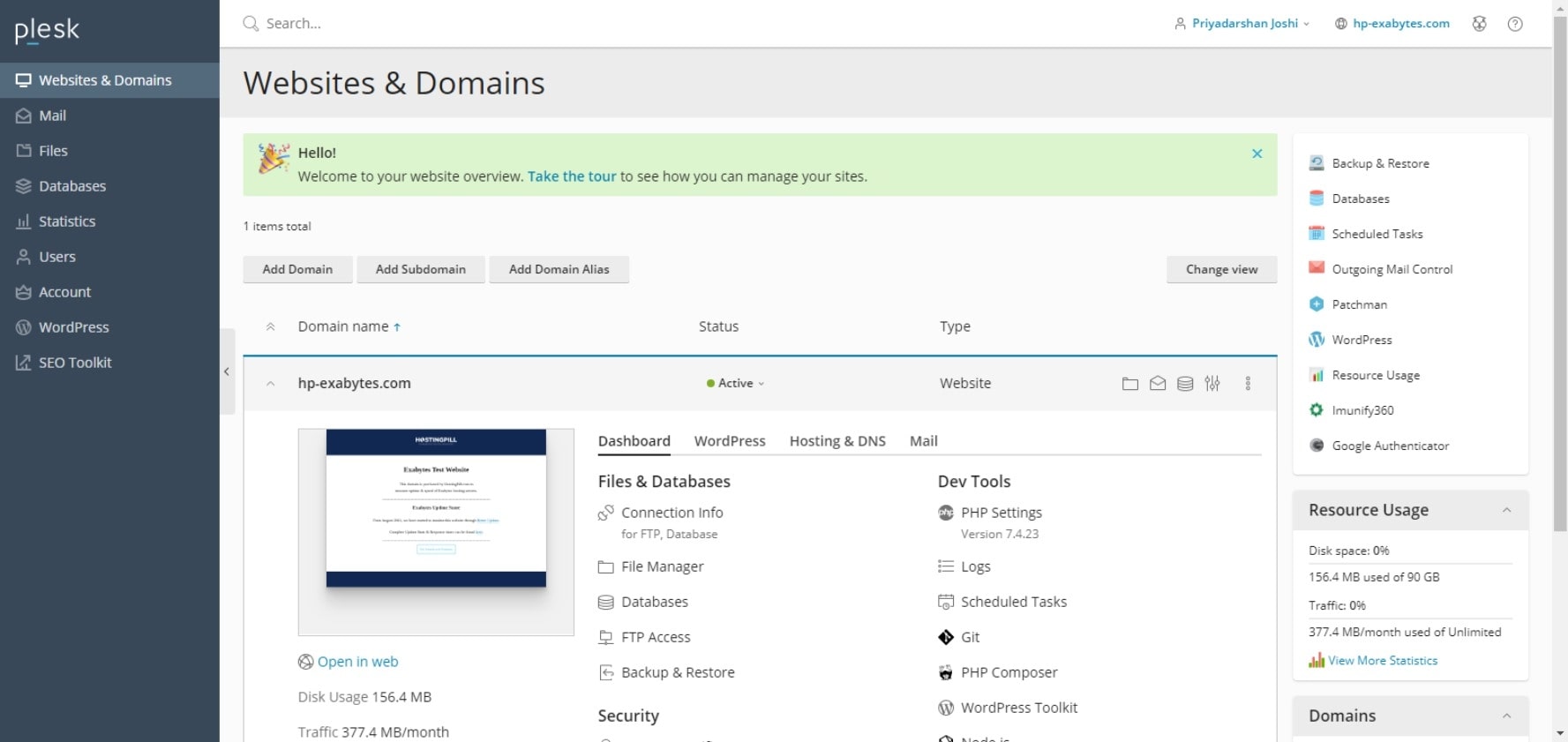Image resolution: width=1568 pixels, height=742 pixels.
Task: Open WordPress Toolkit under Dev Tools
Action: [x=1008, y=708]
